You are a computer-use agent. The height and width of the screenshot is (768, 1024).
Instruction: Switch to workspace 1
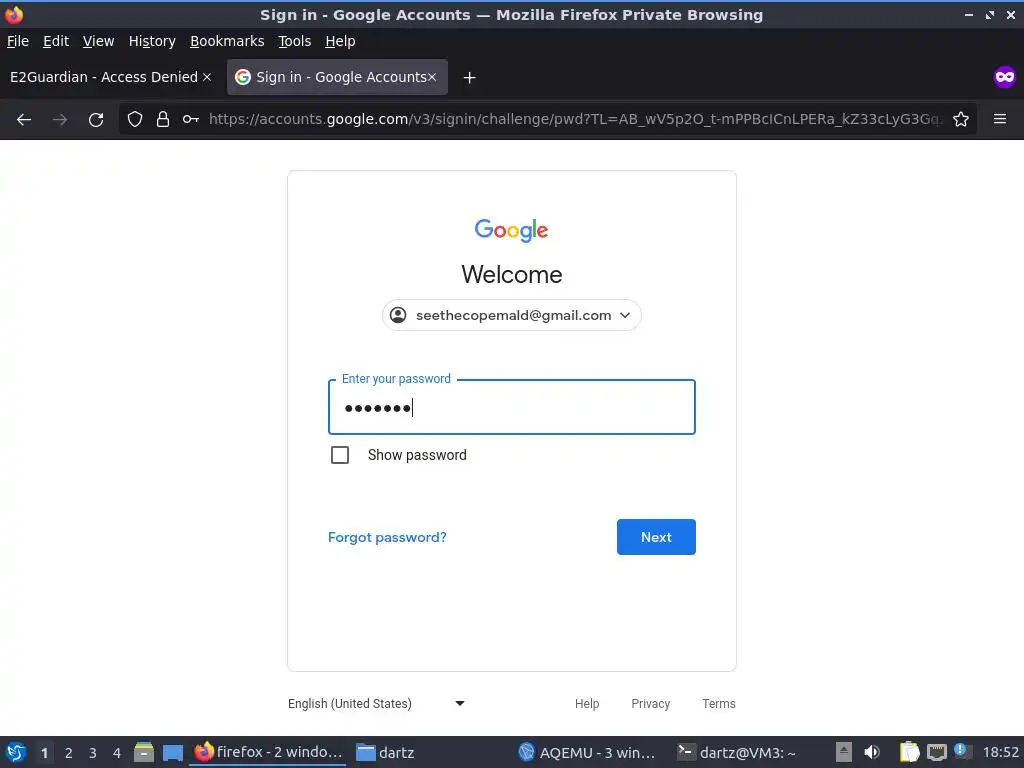(x=44, y=752)
